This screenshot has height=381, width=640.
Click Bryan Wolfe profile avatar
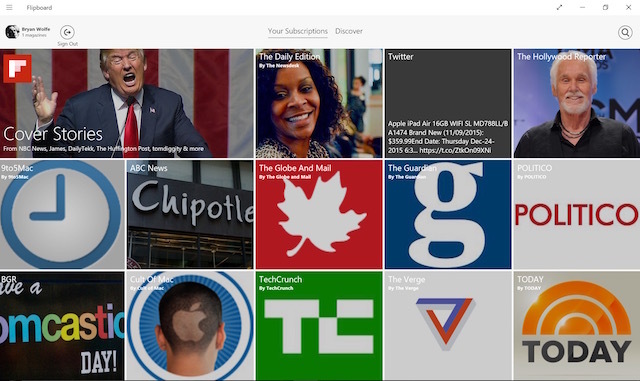coord(12,31)
